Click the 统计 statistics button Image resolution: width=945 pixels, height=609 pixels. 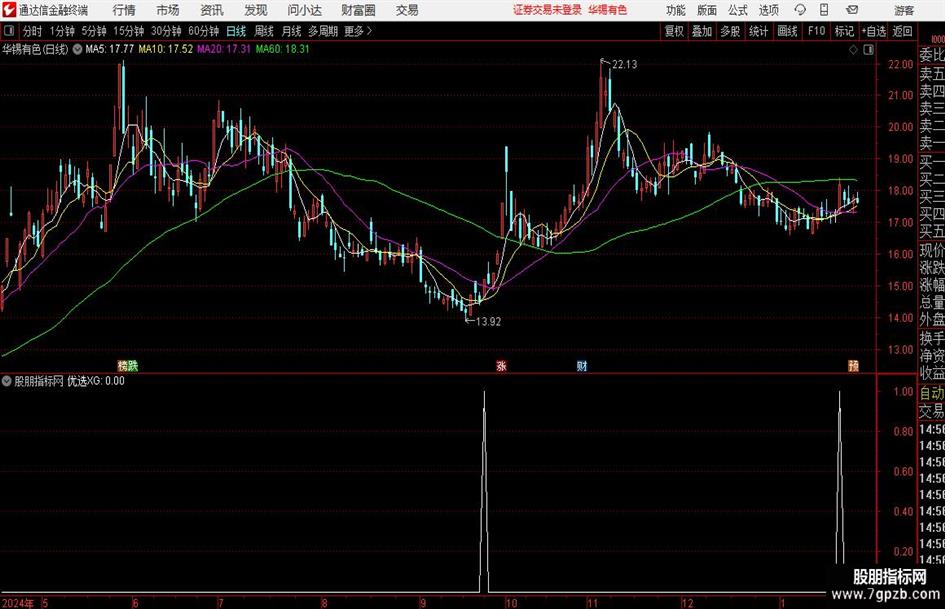click(758, 31)
